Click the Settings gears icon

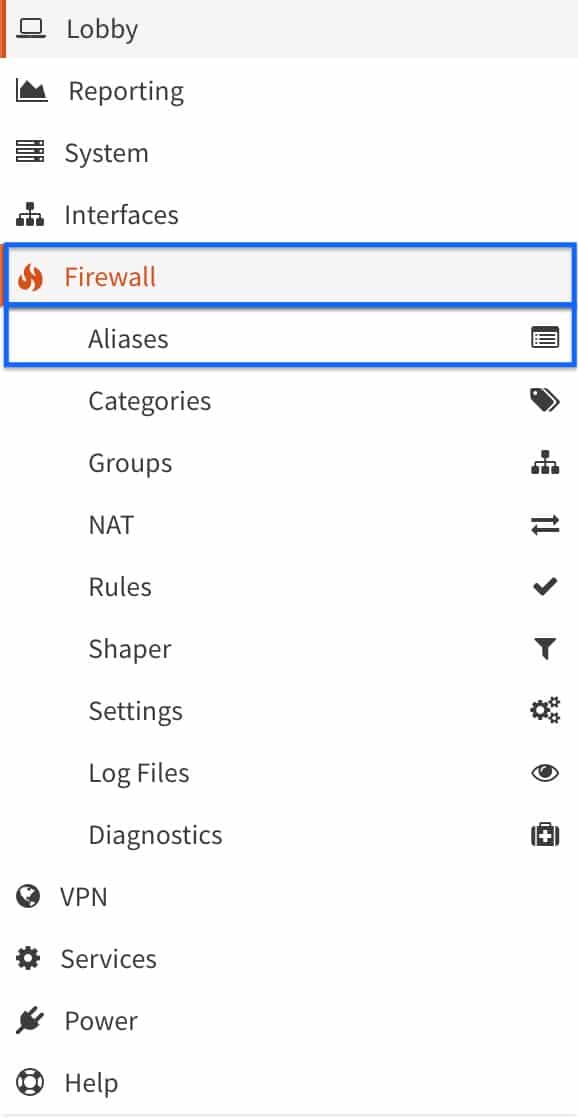tap(545, 710)
